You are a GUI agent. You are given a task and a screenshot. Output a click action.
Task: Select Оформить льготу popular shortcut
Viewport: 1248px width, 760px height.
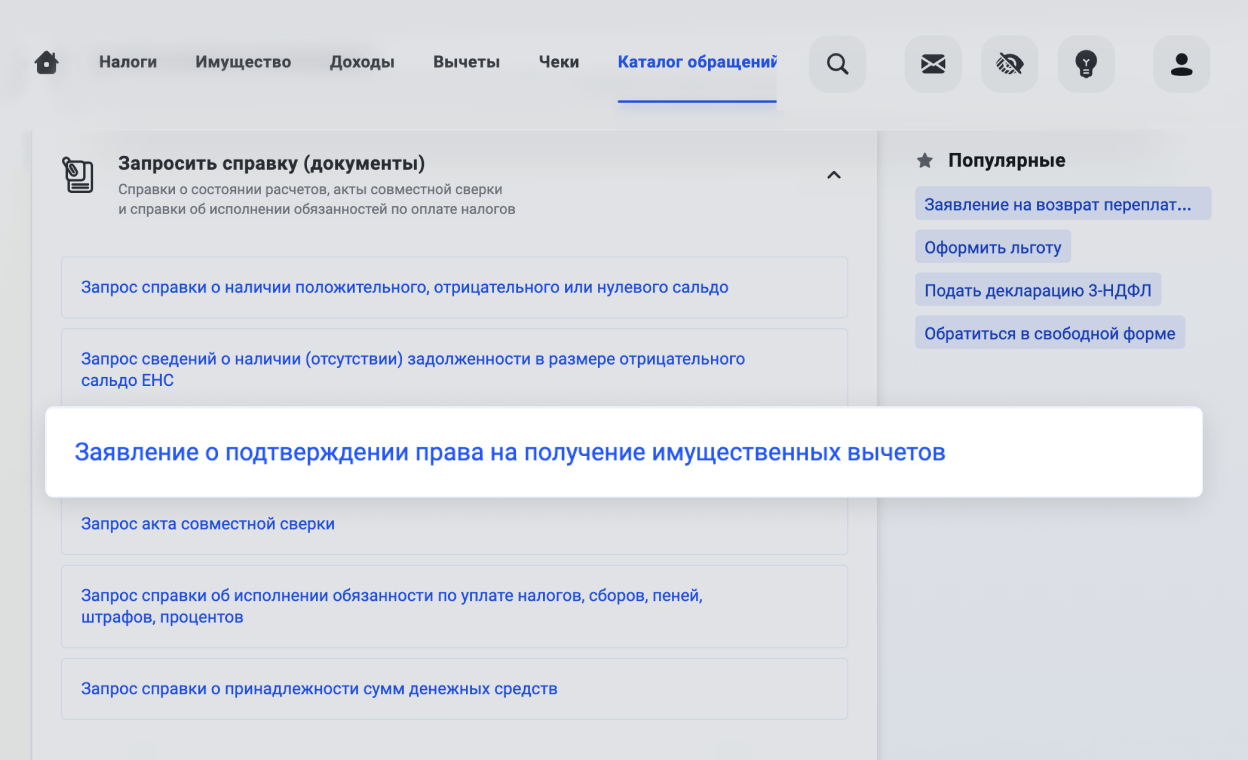(x=992, y=248)
